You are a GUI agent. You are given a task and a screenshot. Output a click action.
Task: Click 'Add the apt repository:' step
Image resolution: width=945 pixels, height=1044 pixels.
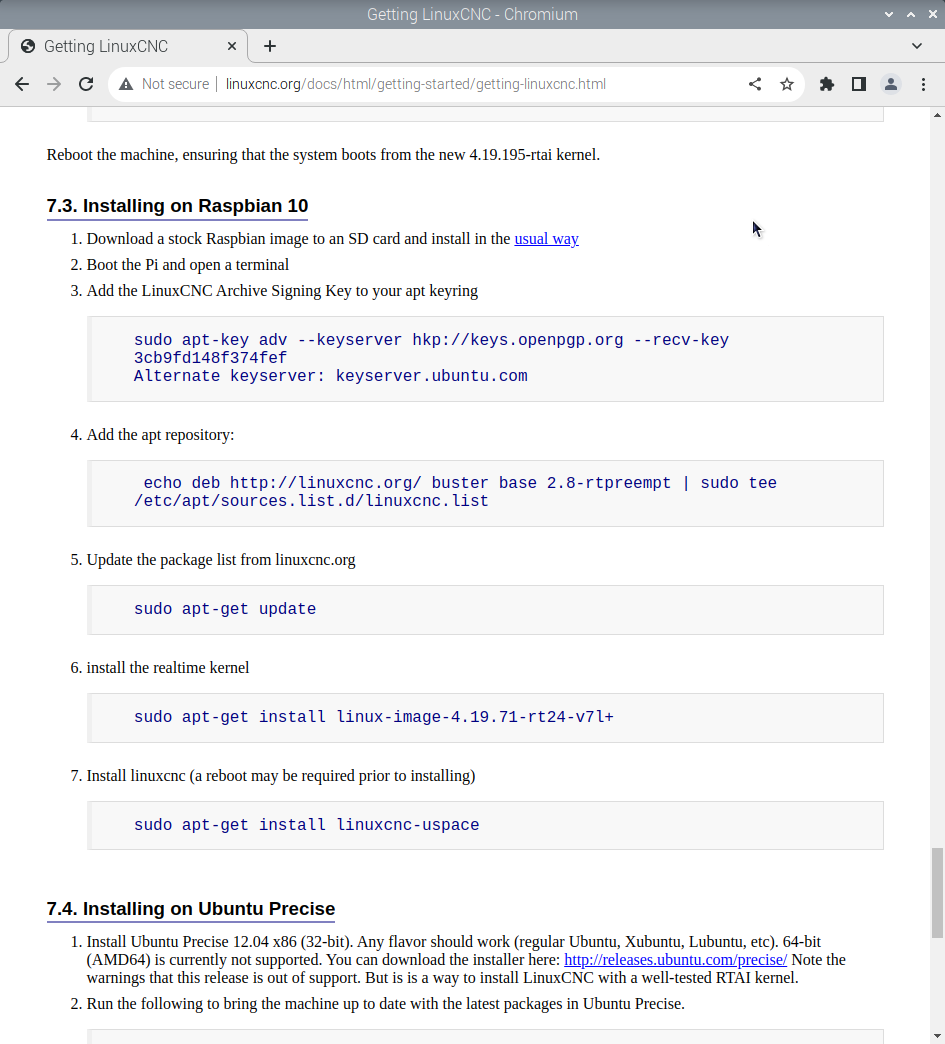coord(160,434)
